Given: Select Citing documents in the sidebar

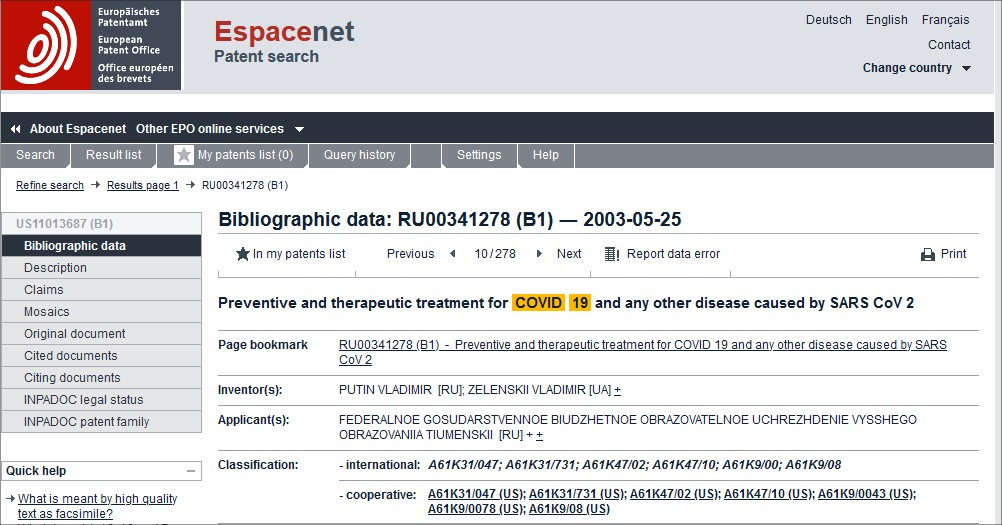Looking at the screenshot, I should (102, 378).
